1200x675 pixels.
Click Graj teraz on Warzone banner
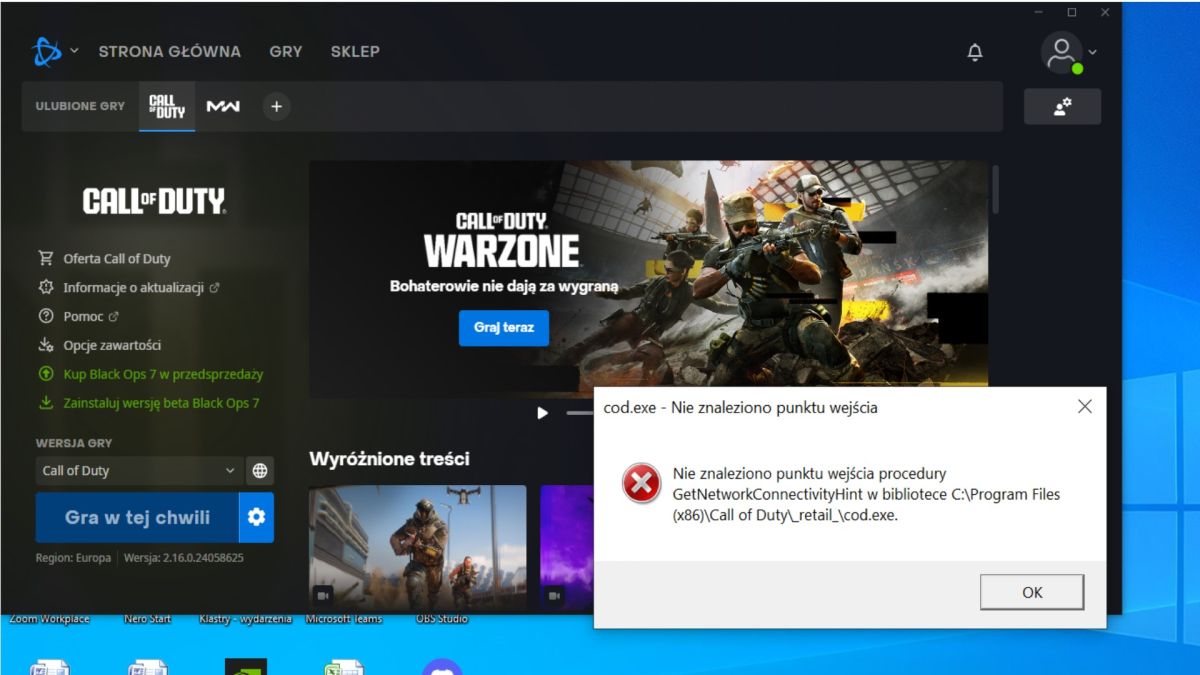504,328
